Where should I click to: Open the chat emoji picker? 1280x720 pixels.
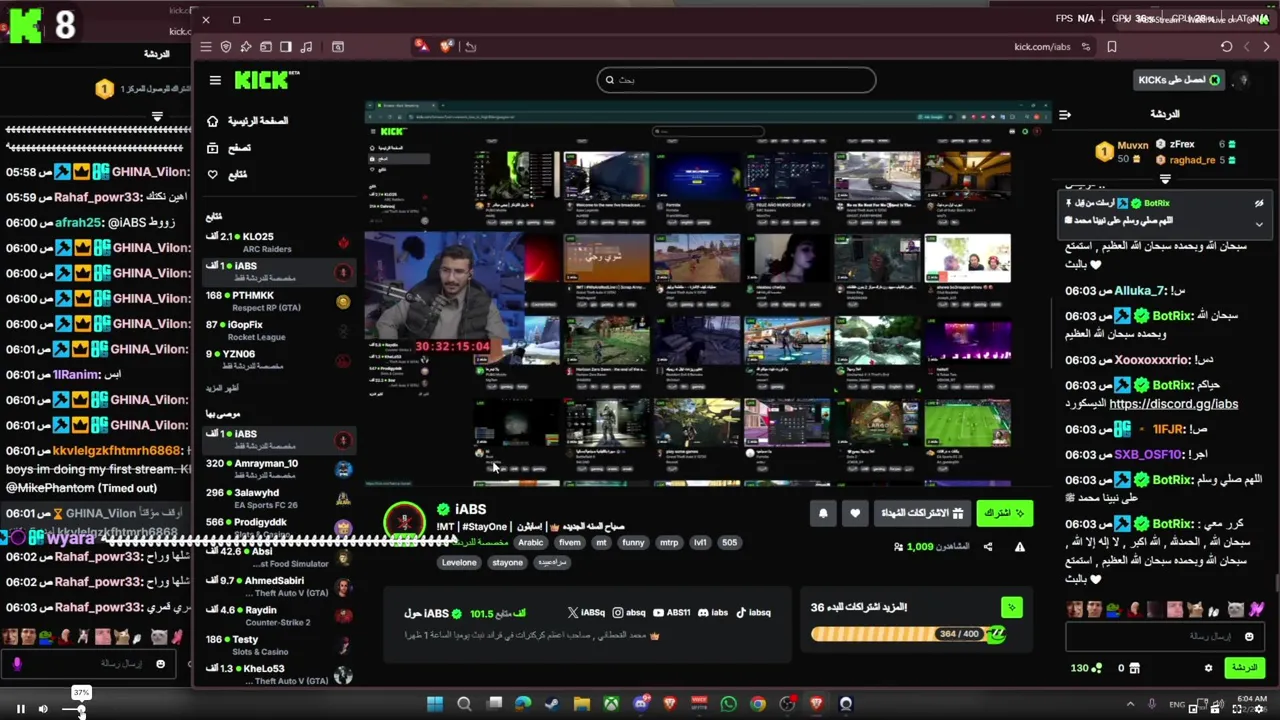pos(1249,636)
